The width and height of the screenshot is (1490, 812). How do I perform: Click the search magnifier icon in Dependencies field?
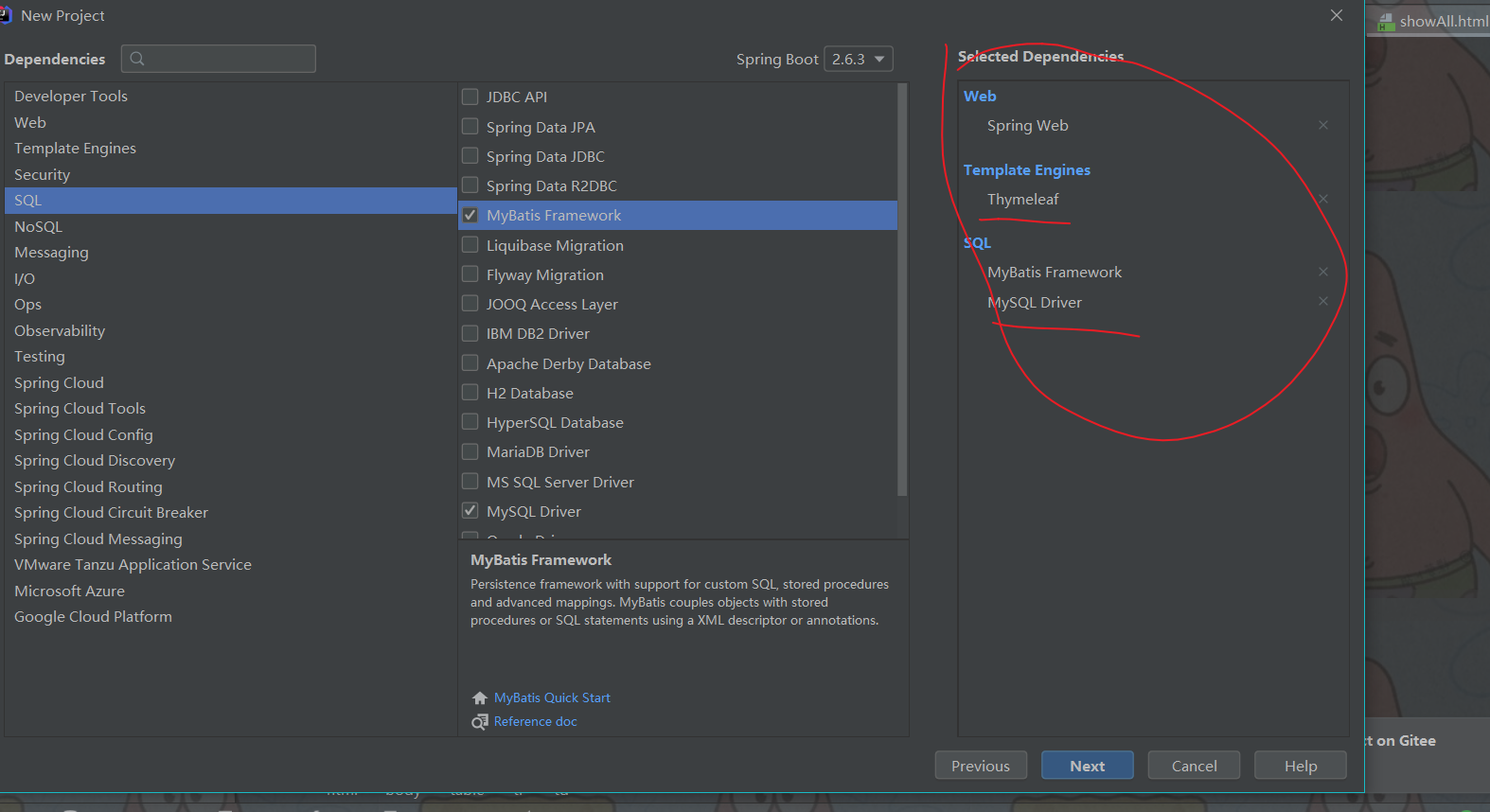pos(137,59)
